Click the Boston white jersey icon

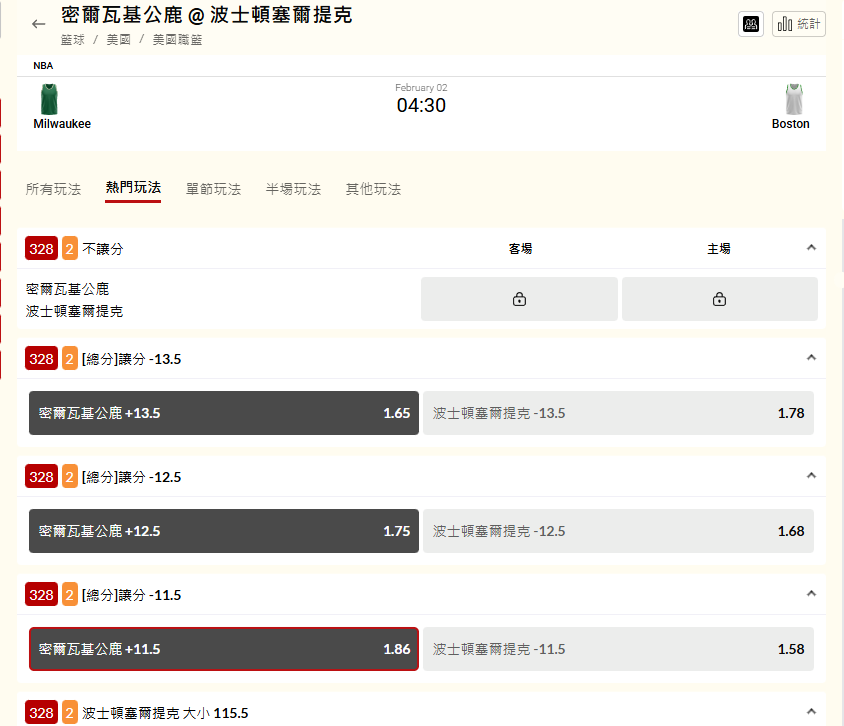point(794,99)
